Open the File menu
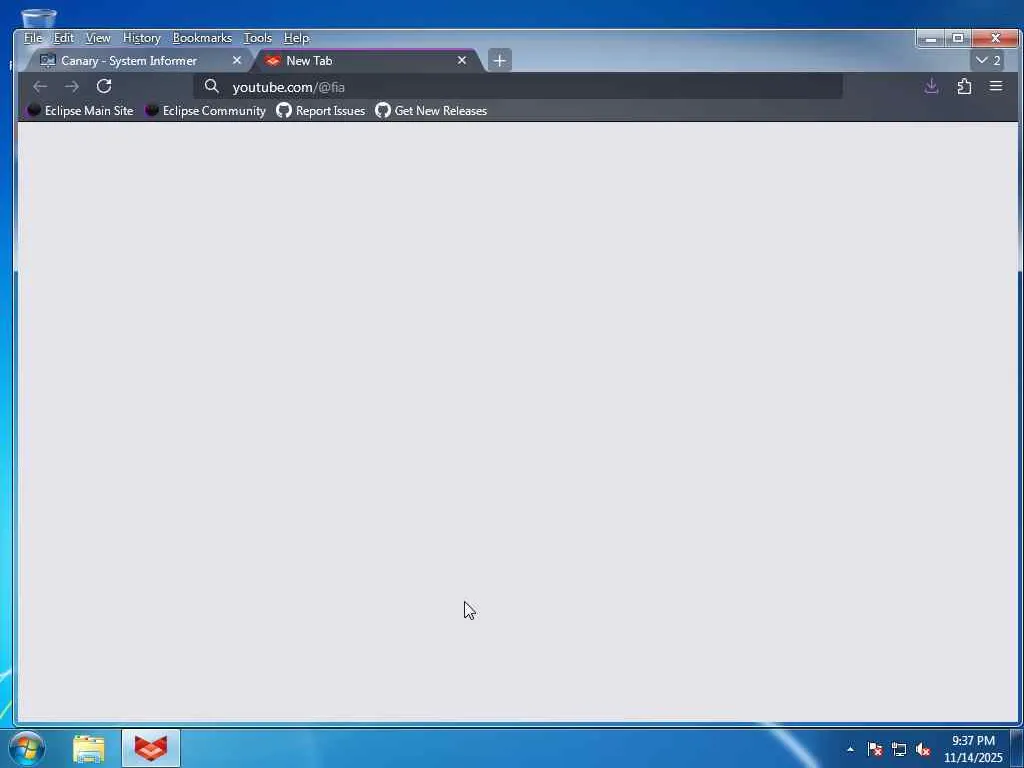The height and width of the screenshot is (768, 1024). [33, 38]
